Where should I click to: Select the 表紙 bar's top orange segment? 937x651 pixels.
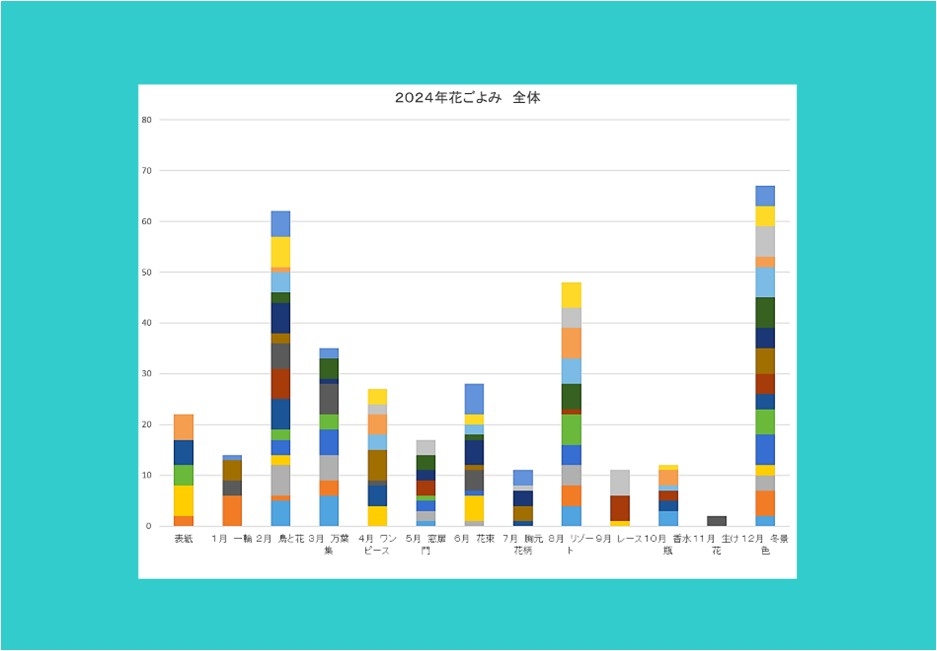[x=183, y=427]
